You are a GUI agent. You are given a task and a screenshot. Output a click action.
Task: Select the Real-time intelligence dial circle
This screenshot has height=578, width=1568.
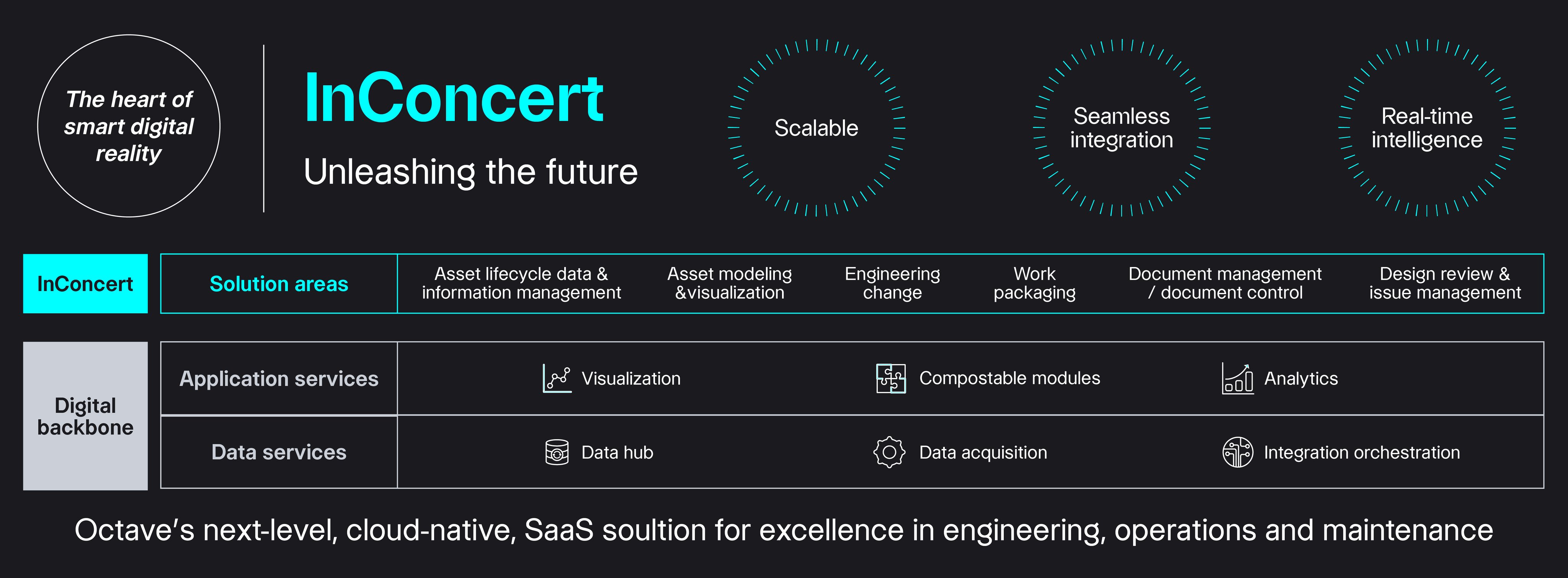pyautogui.click(x=1427, y=128)
